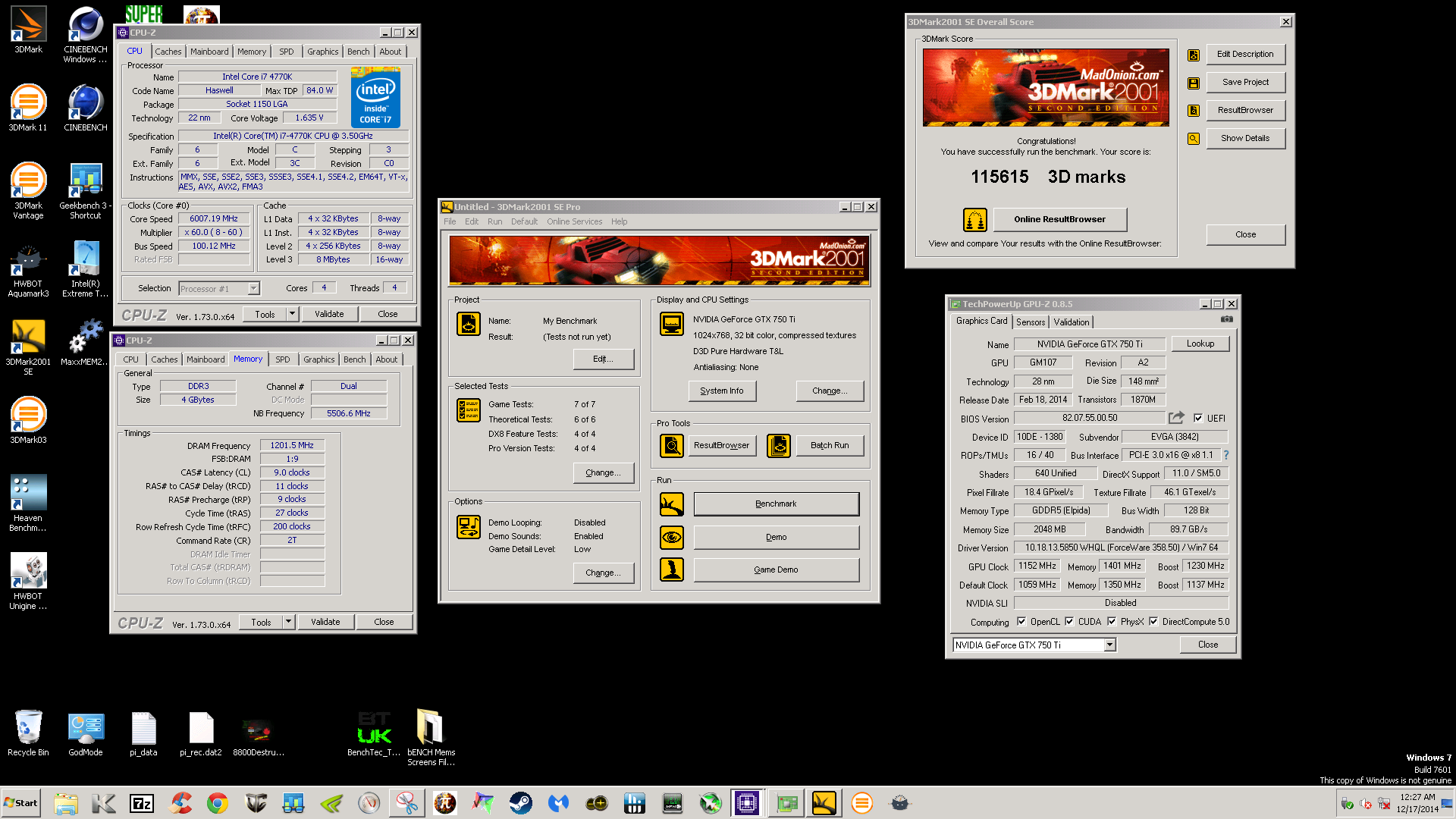Switch to the Sensors tab in GPU-Z
1456x819 pixels.
1031,322
